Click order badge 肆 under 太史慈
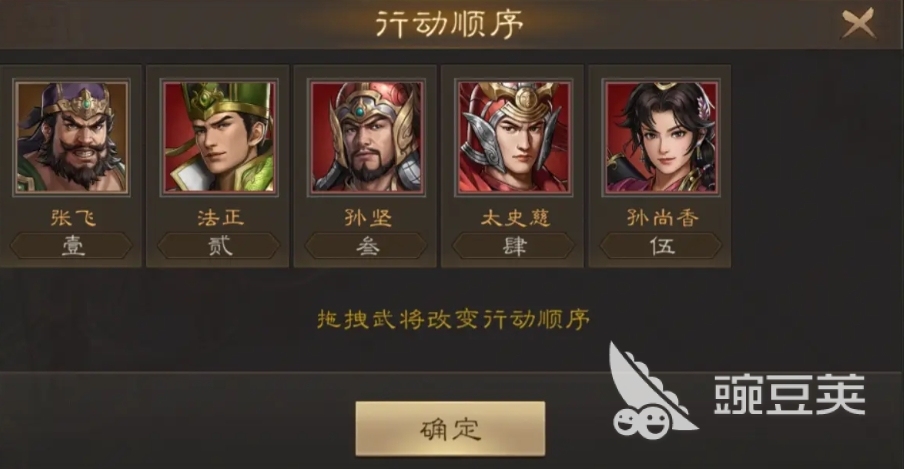The width and height of the screenshot is (904, 469). pos(514,246)
